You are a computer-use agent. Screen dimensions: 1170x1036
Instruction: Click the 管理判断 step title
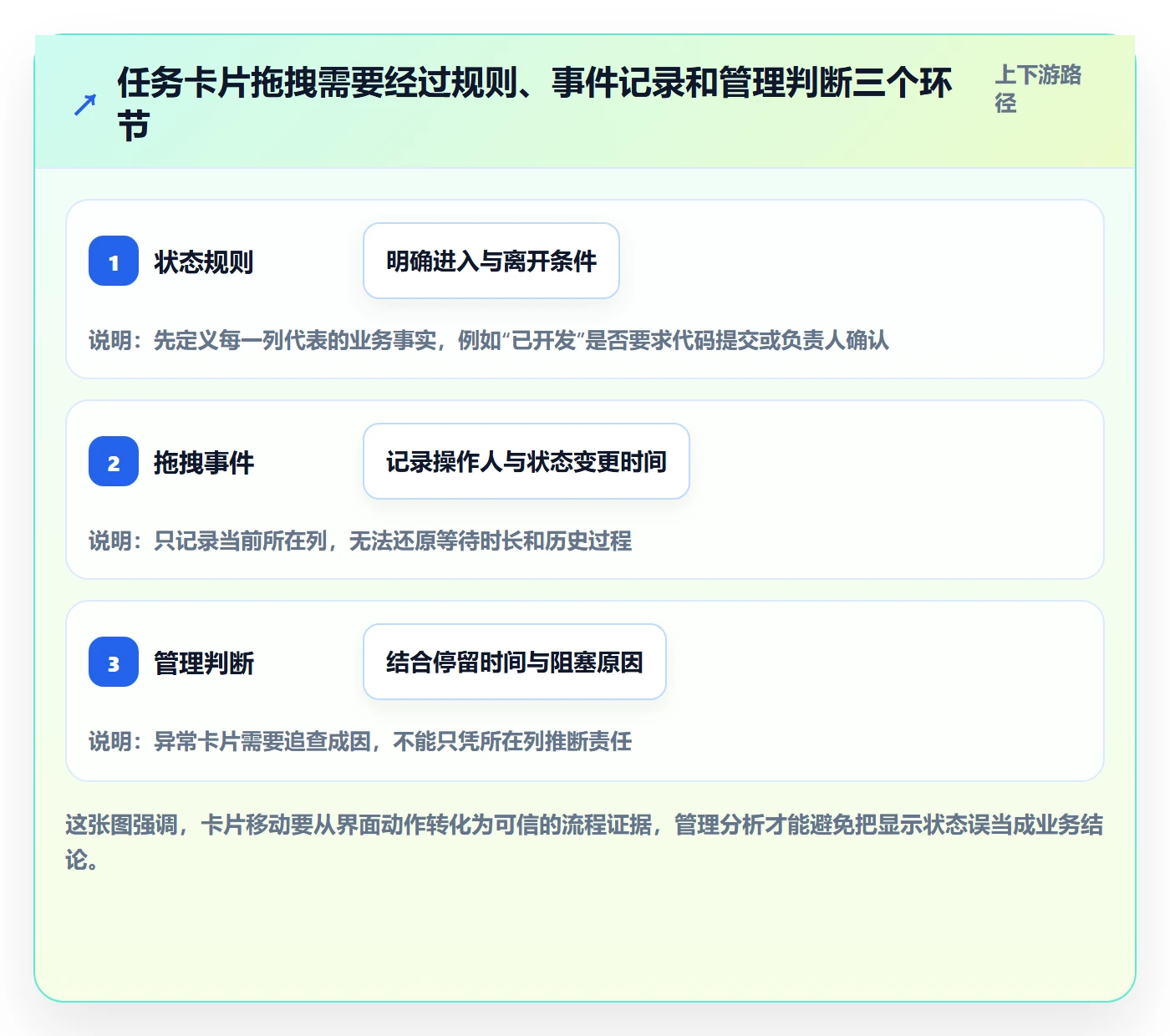tap(204, 663)
